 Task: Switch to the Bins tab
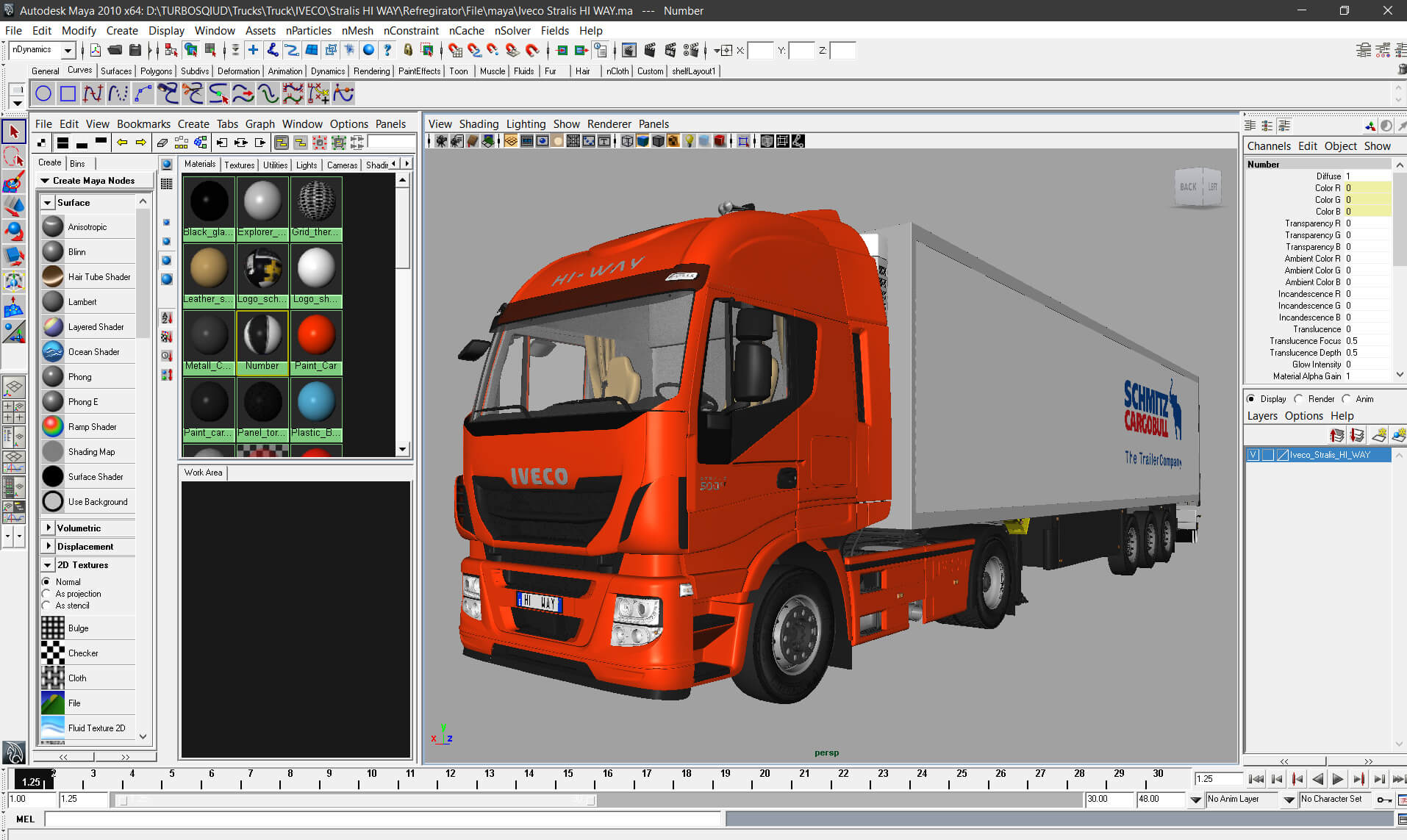coord(77,163)
